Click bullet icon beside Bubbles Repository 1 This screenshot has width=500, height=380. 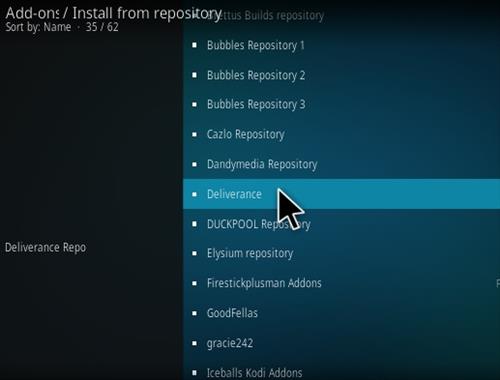coord(194,45)
